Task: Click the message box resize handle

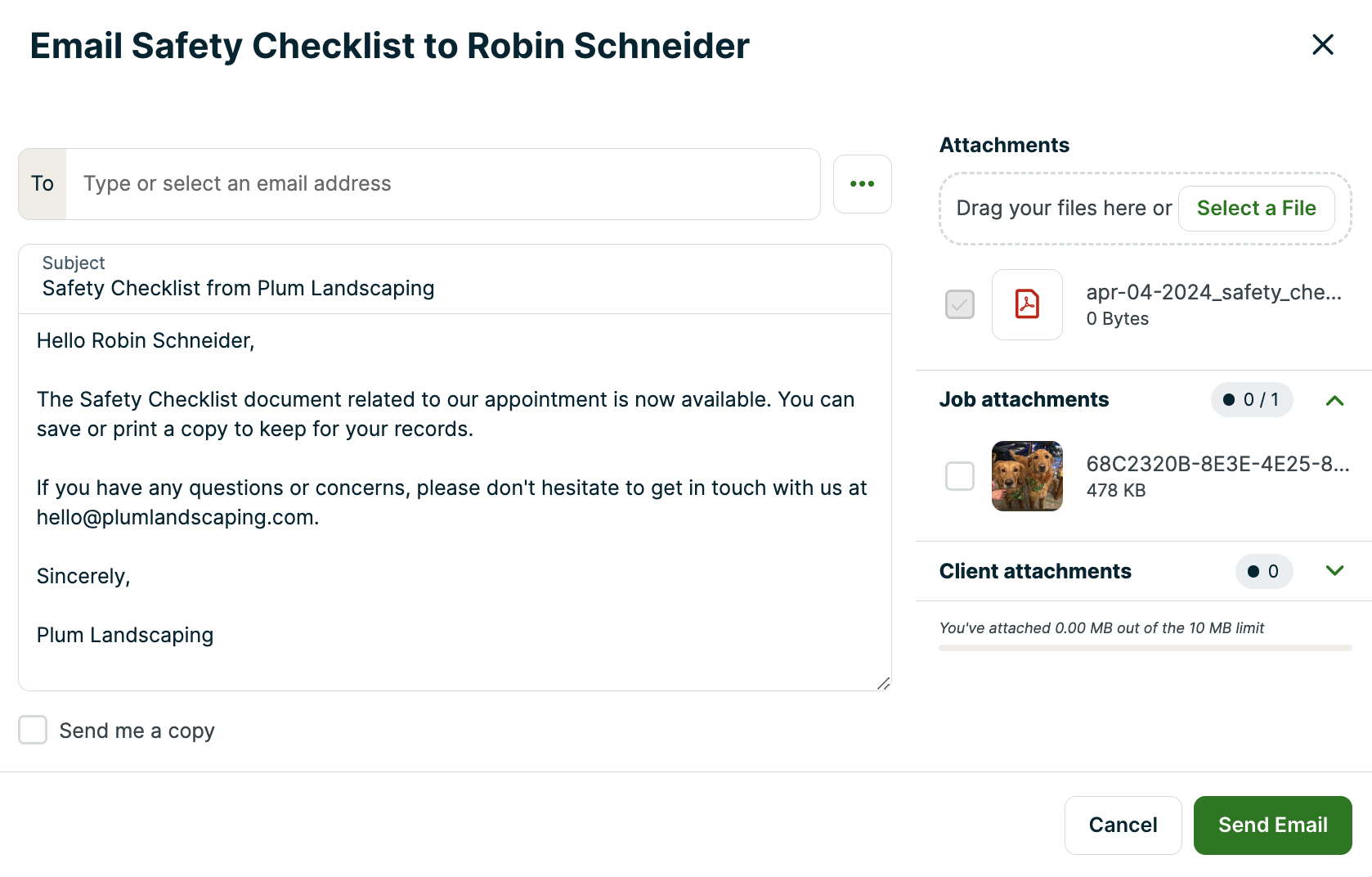Action: pos(883,684)
